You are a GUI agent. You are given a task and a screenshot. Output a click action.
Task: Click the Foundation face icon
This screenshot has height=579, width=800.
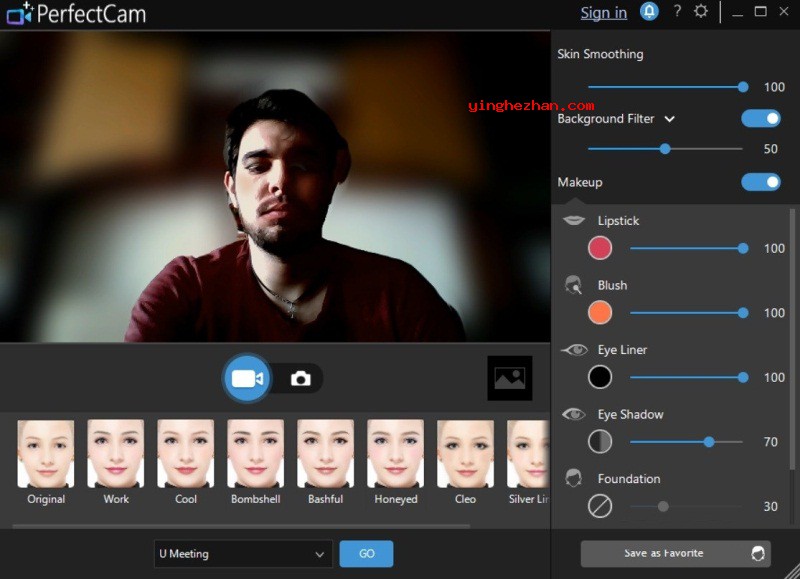pyautogui.click(x=573, y=478)
